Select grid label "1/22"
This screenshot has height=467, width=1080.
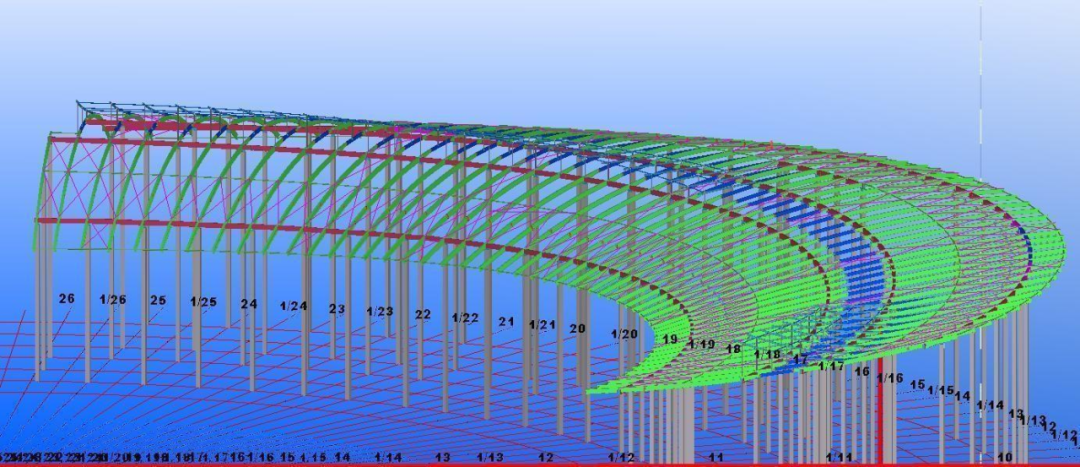(465, 318)
